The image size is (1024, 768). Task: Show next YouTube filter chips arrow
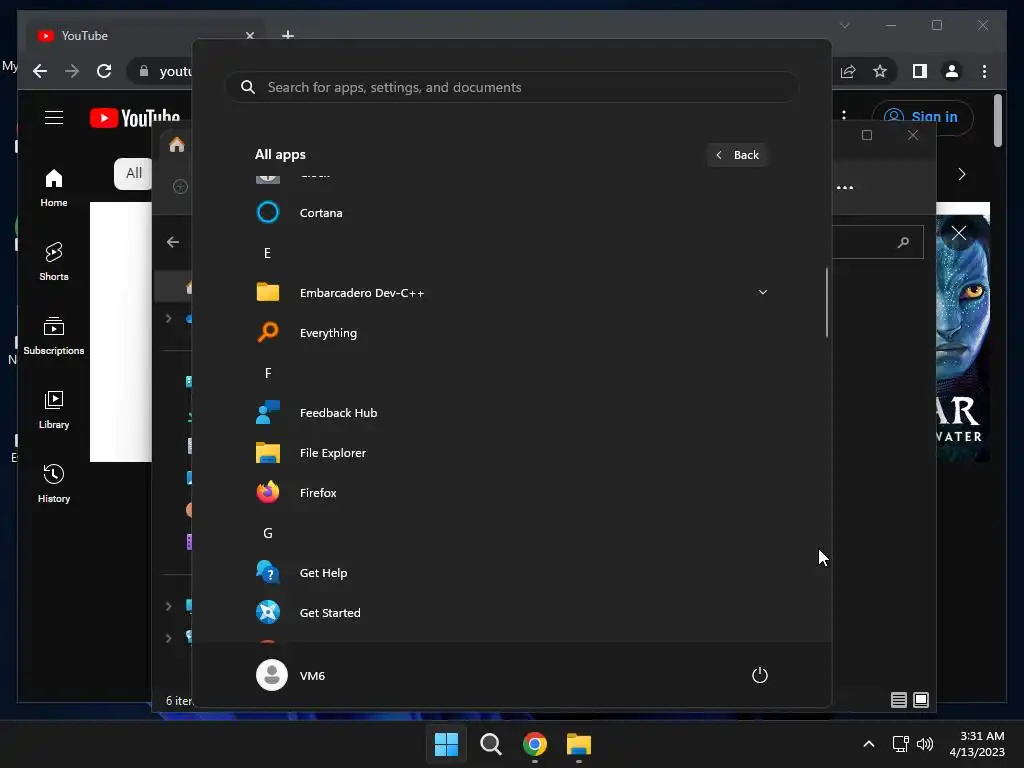[x=961, y=174]
